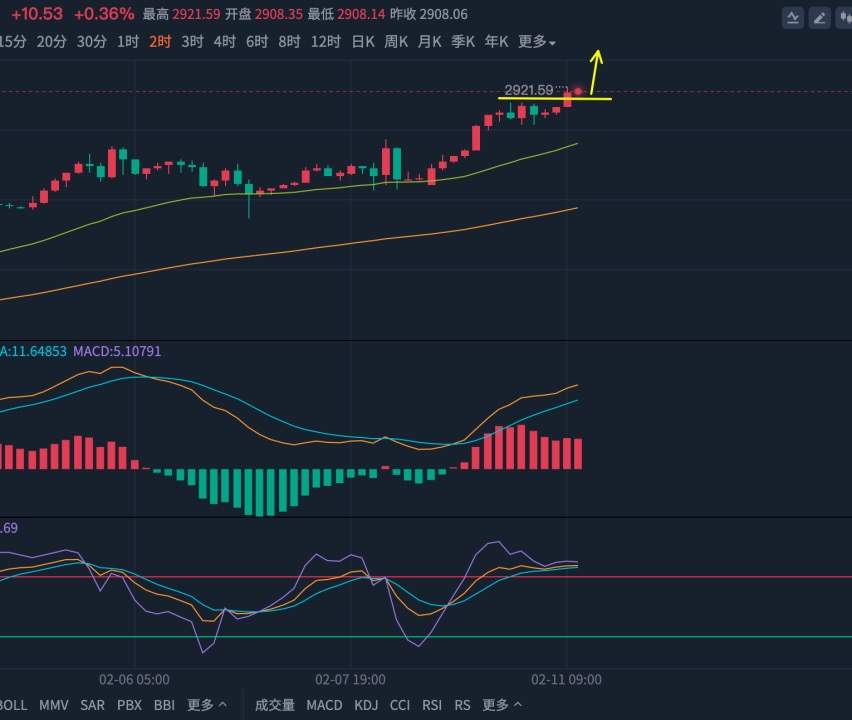The width and height of the screenshot is (852, 720).
Task: Click the latest price red dot marker
Action: coord(578,91)
